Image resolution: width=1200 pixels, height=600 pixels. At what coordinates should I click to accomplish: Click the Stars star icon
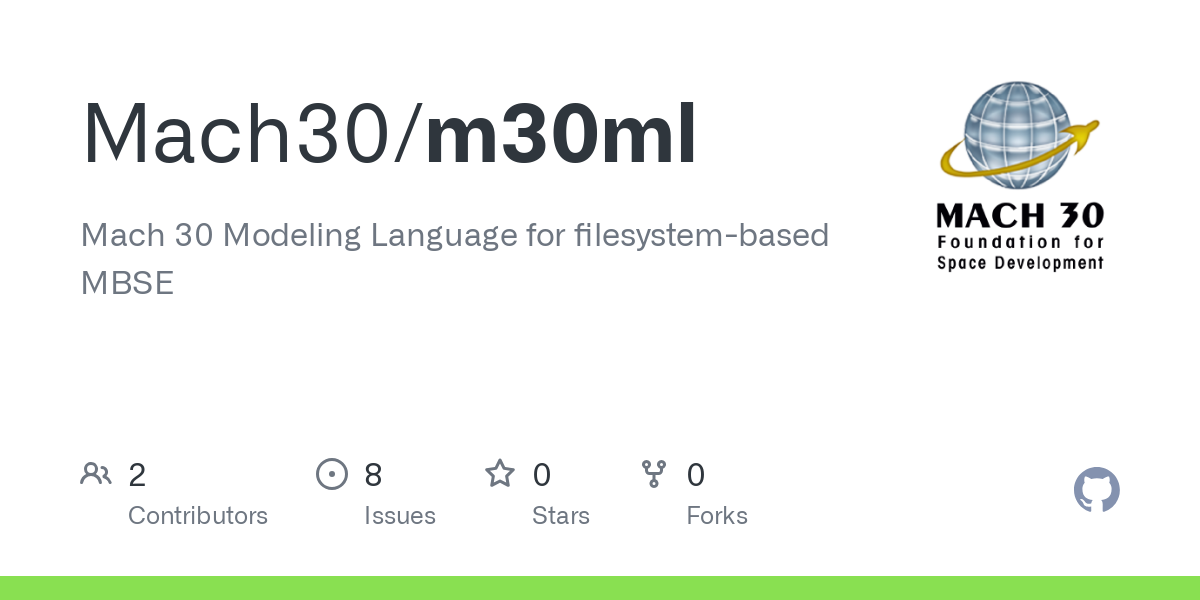[x=499, y=474]
